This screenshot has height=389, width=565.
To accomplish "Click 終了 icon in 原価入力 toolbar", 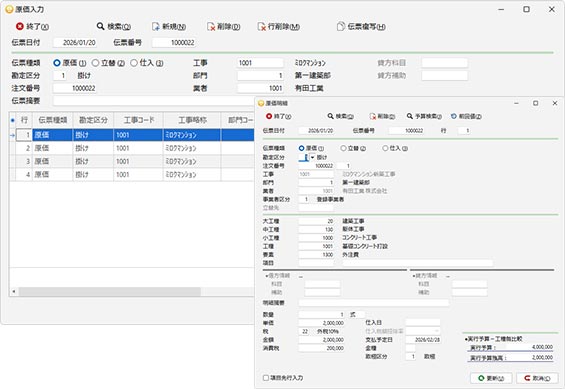I will [x=20, y=26].
